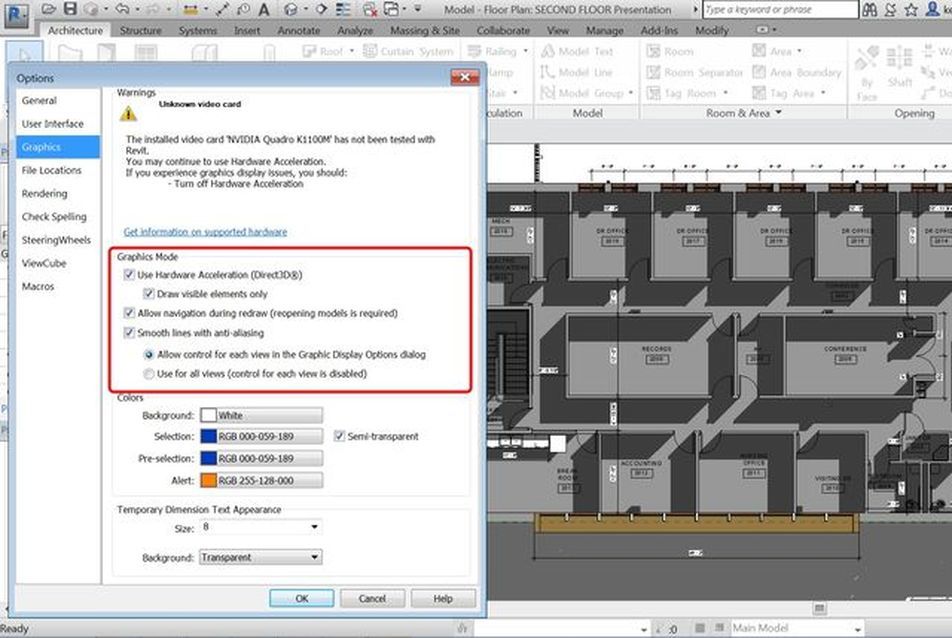Select ViewCube in Options sidebar
The height and width of the screenshot is (638, 952).
[58, 263]
